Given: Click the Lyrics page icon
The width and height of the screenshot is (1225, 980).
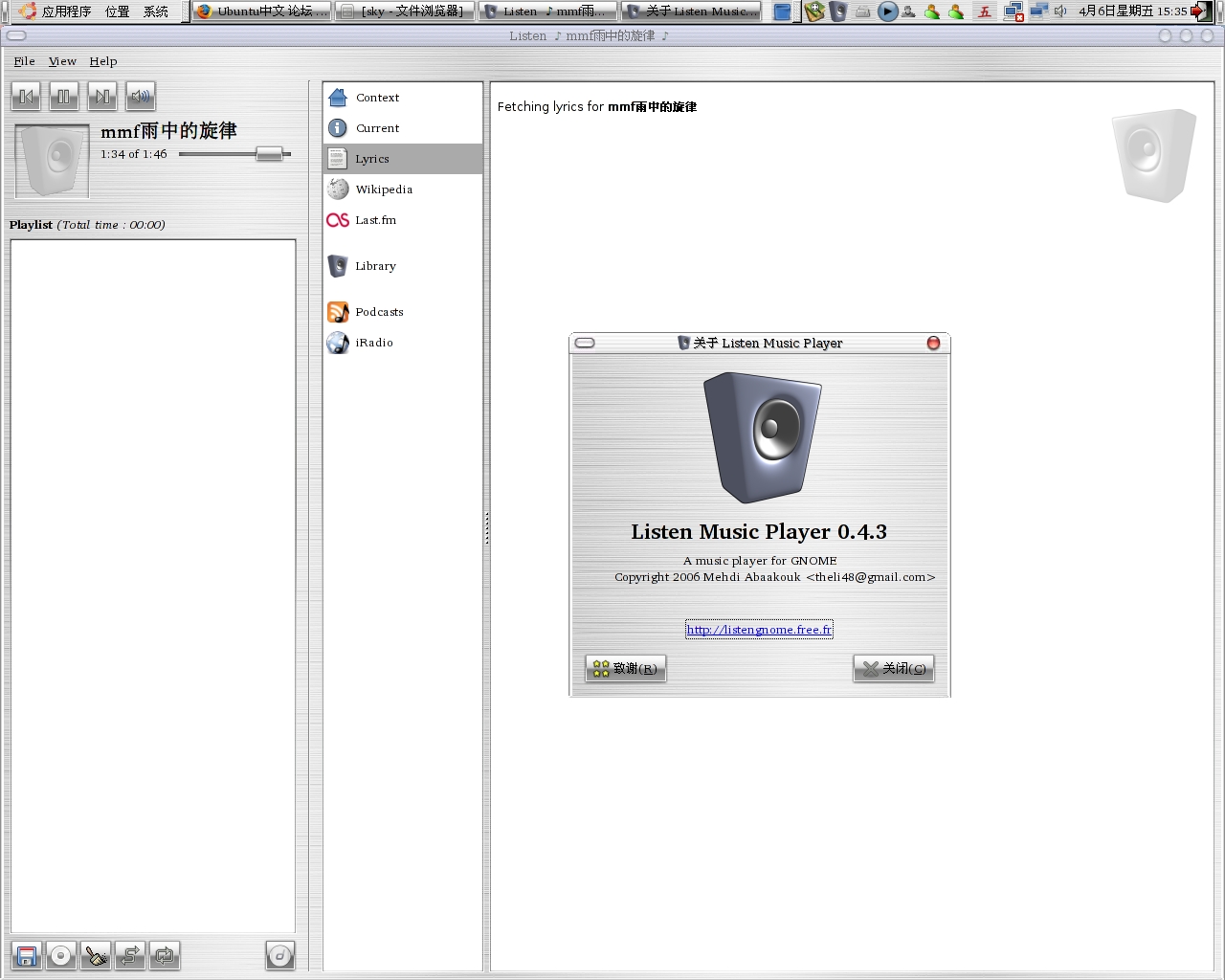Looking at the screenshot, I should point(338,159).
